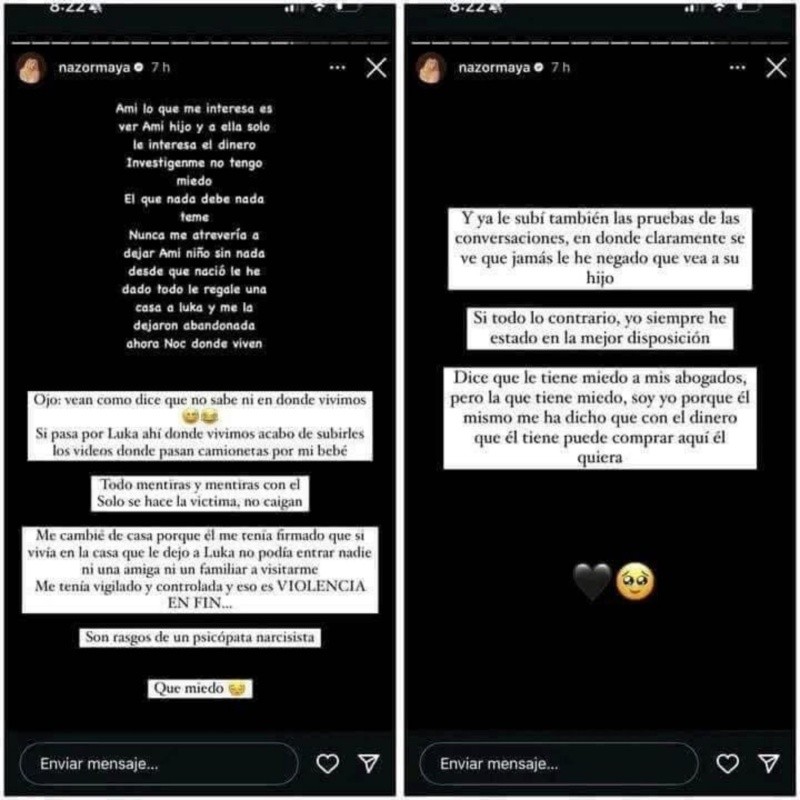Tap the black heart emoji sticker
800x800 pixels.
click(x=592, y=582)
